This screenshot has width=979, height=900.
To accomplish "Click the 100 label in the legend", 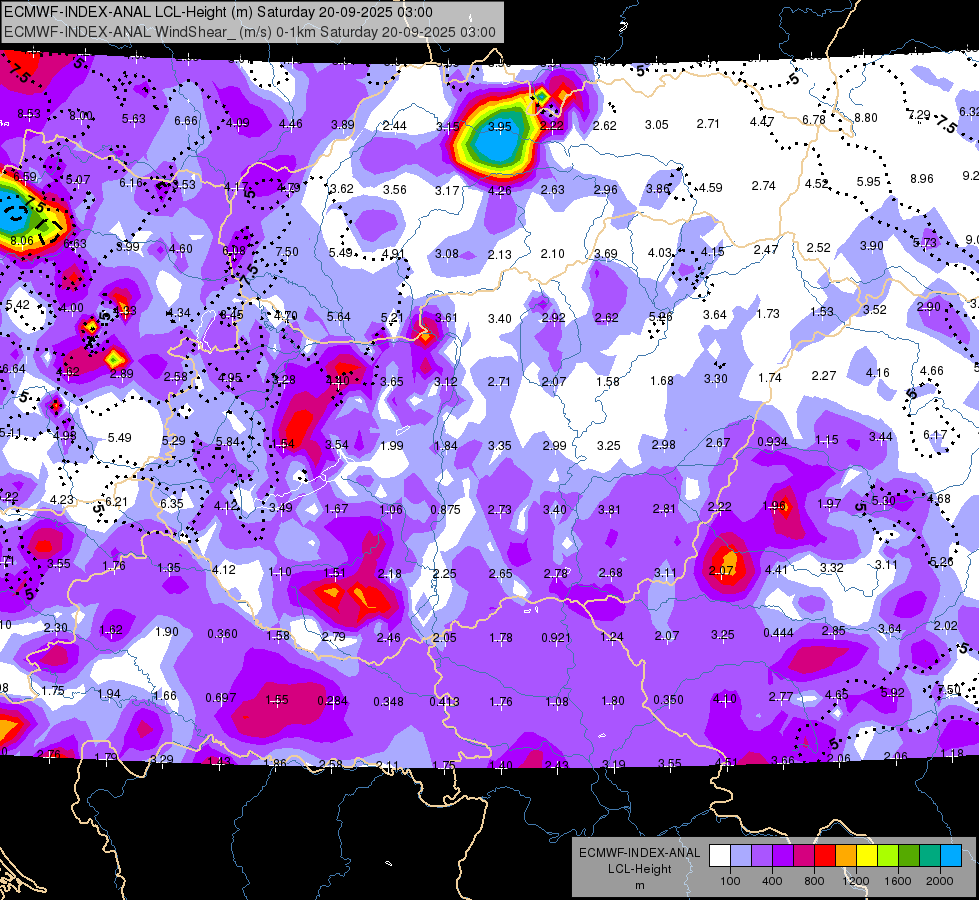I will click(x=730, y=881).
